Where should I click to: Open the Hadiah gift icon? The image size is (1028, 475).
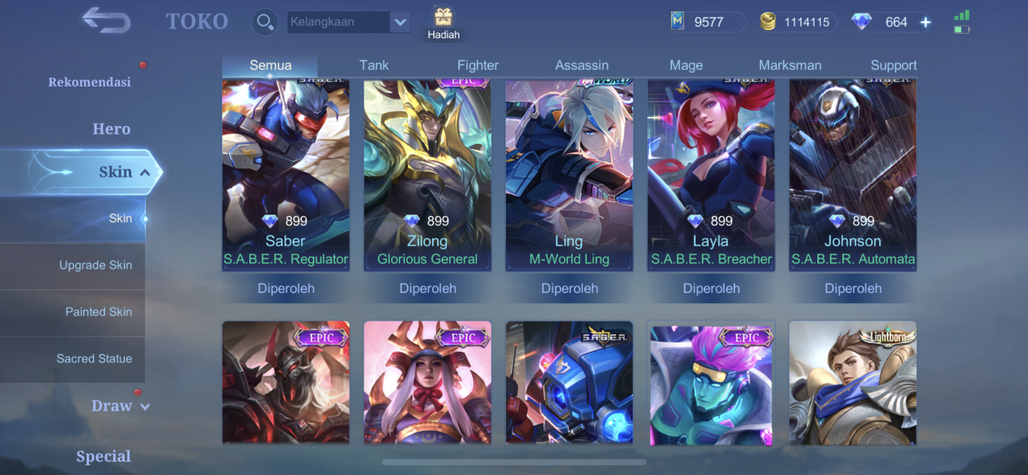(x=444, y=18)
